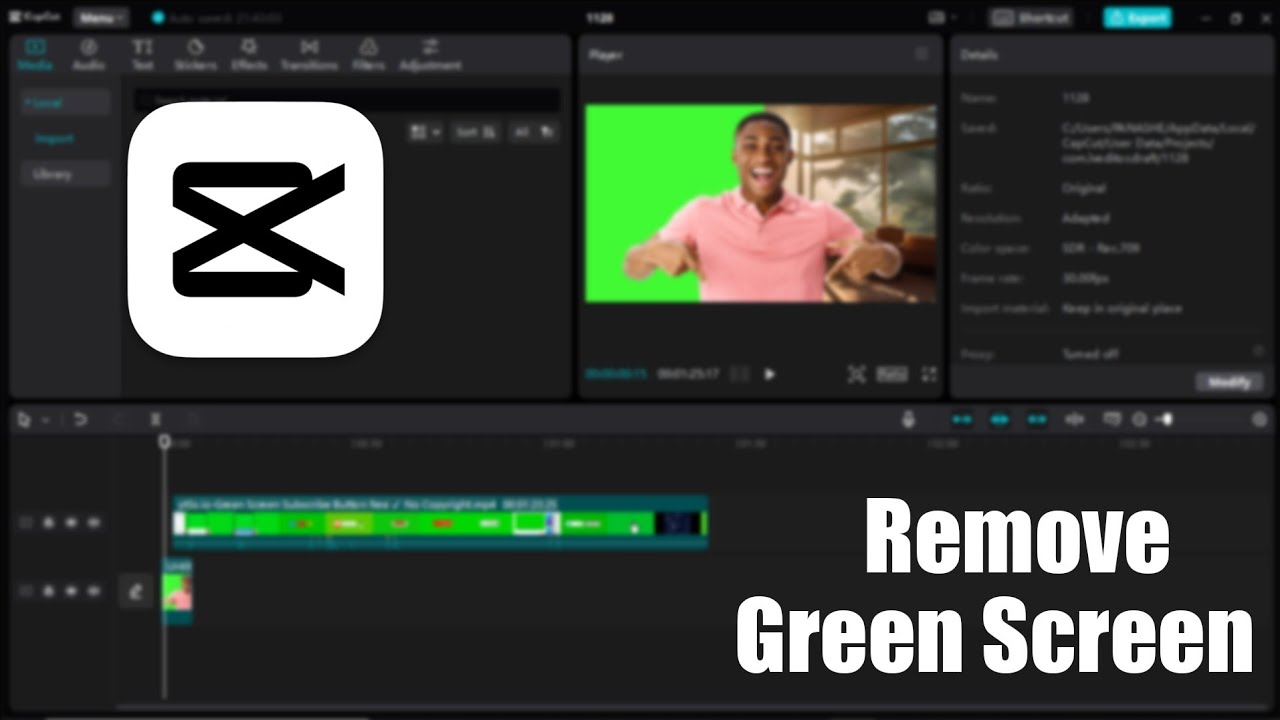Open the layout dropdown beside Shortcut
The image size is (1280, 720).
pos(942,18)
